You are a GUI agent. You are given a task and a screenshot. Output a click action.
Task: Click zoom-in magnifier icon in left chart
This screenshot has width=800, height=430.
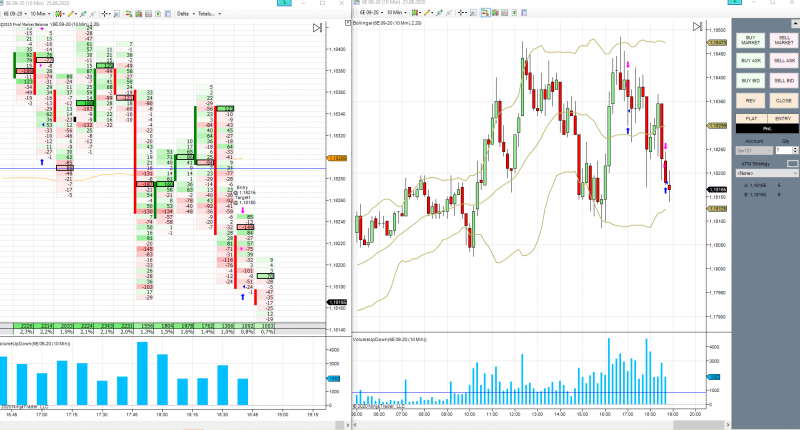(x=117, y=14)
